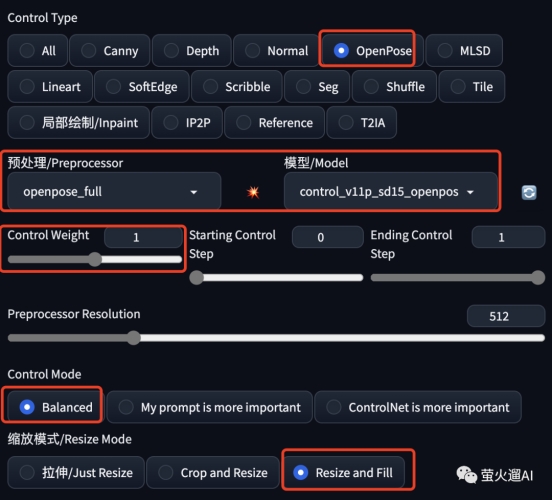The width and height of the screenshot is (552, 500).
Task: Open the Preprocessor openpose_full dropdown
Action: coord(114,192)
